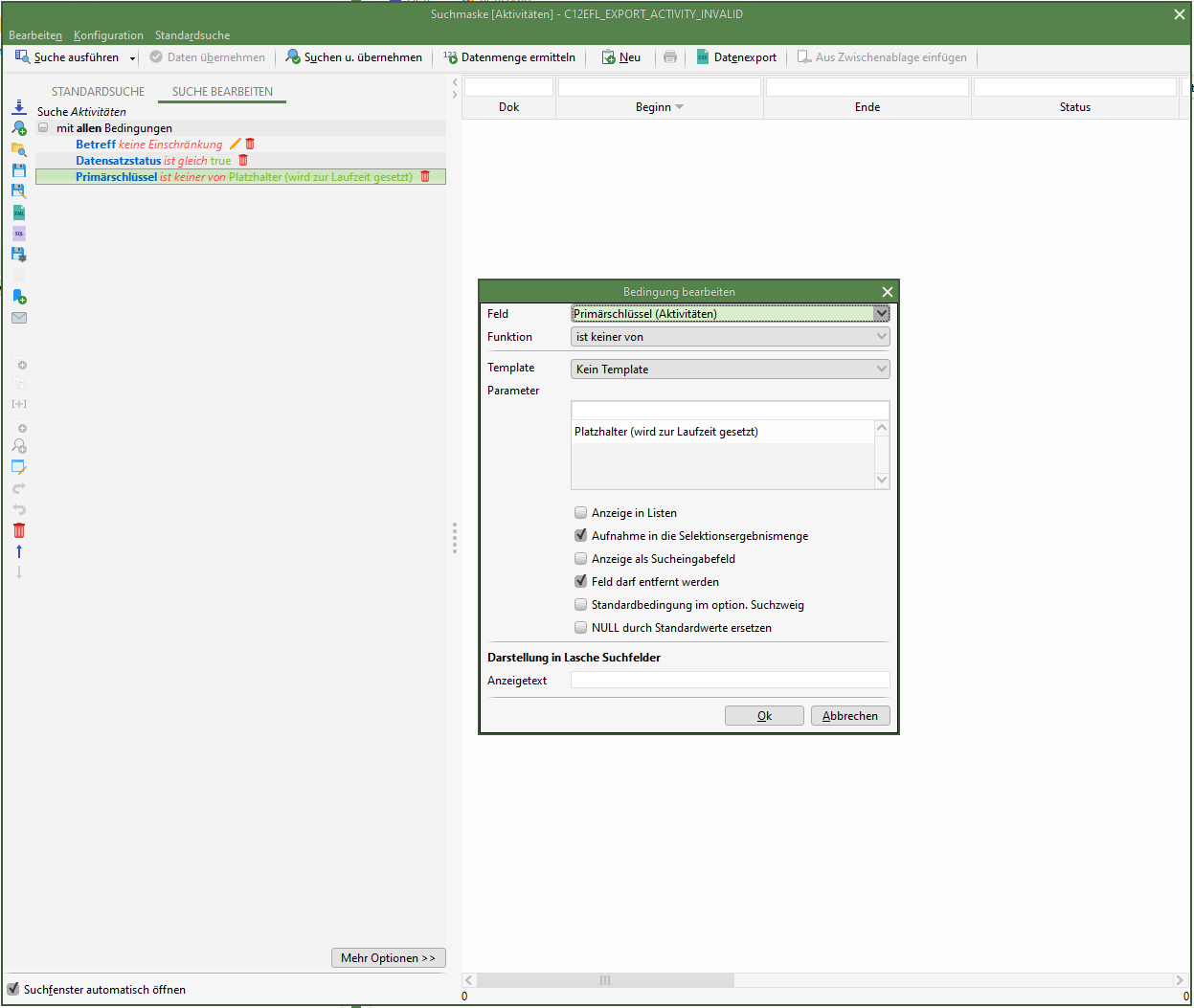This screenshot has height=1008, width=1194.
Task: Click the red trash icon in sidebar
Action: pos(19,530)
